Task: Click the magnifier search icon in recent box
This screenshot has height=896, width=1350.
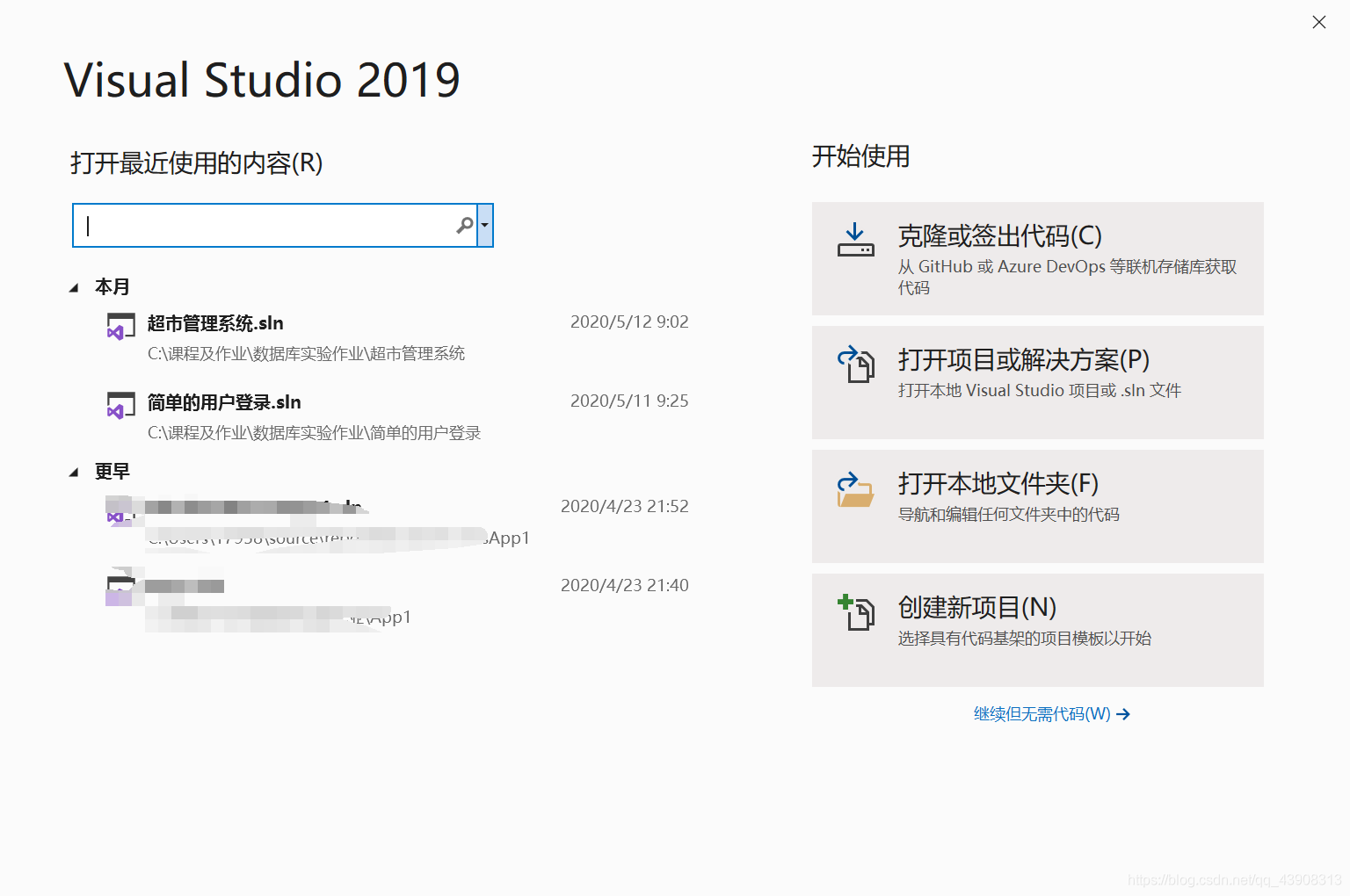Action: [x=465, y=226]
